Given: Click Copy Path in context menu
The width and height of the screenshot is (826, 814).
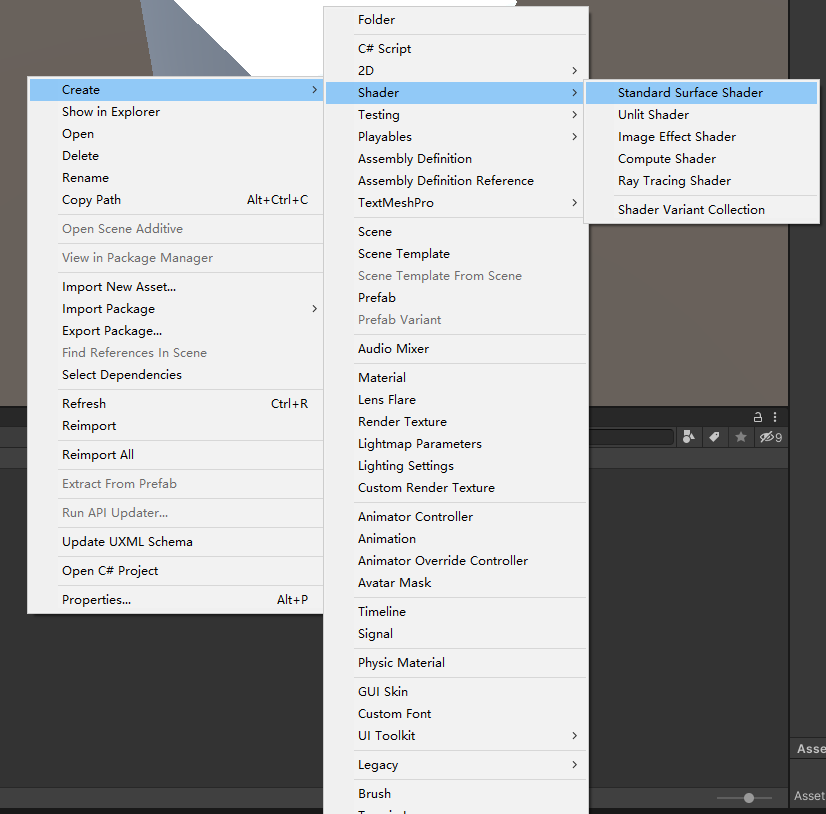Looking at the screenshot, I should (176, 200).
